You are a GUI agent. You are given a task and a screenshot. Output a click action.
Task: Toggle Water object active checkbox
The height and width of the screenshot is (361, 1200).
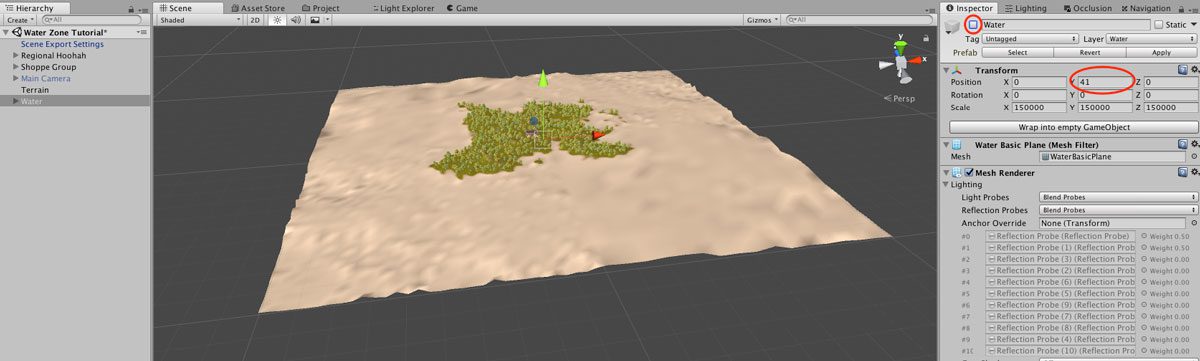[x=972, y=25]
